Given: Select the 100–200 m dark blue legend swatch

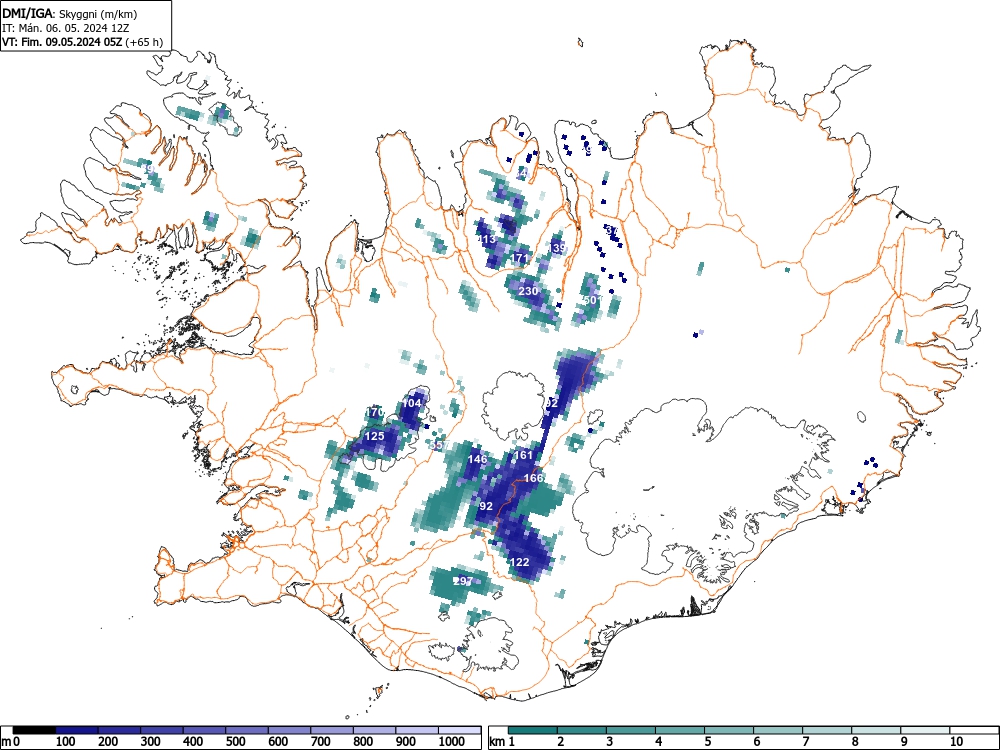Looking at the screenshot, I should pos(77,730).
